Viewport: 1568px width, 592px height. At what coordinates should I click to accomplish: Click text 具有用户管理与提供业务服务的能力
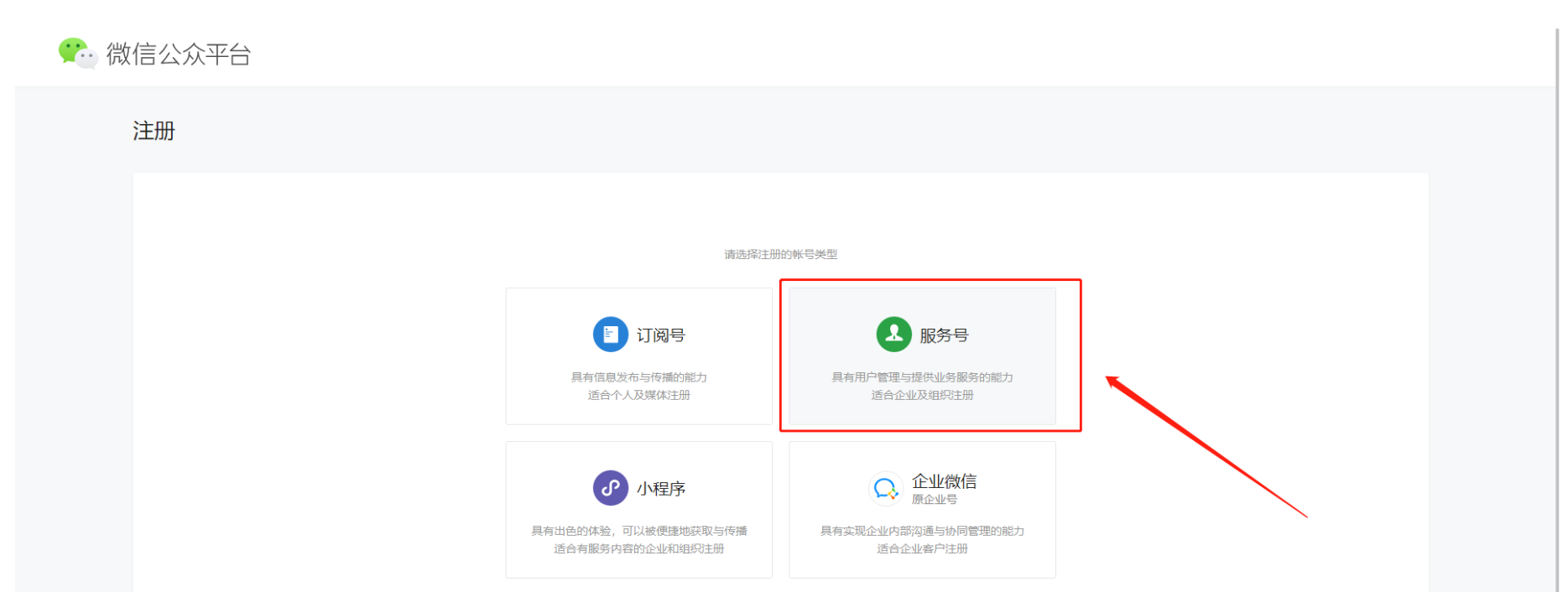(x=923, y=377)
